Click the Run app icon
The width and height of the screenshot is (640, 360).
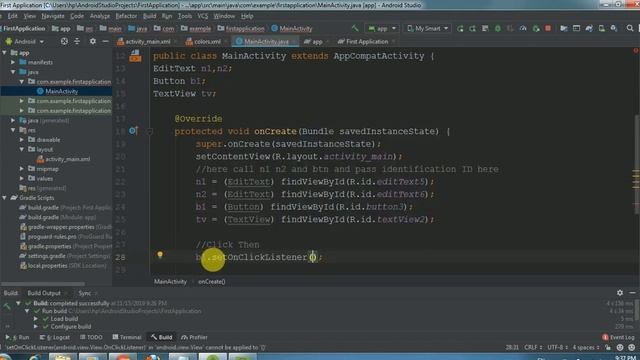coord(460,29)
